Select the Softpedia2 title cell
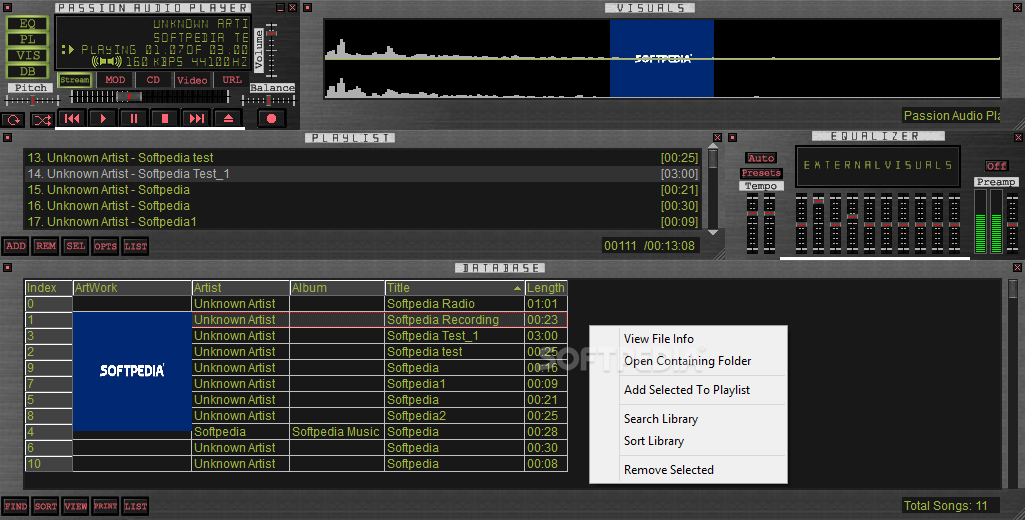 coord(455,416)
